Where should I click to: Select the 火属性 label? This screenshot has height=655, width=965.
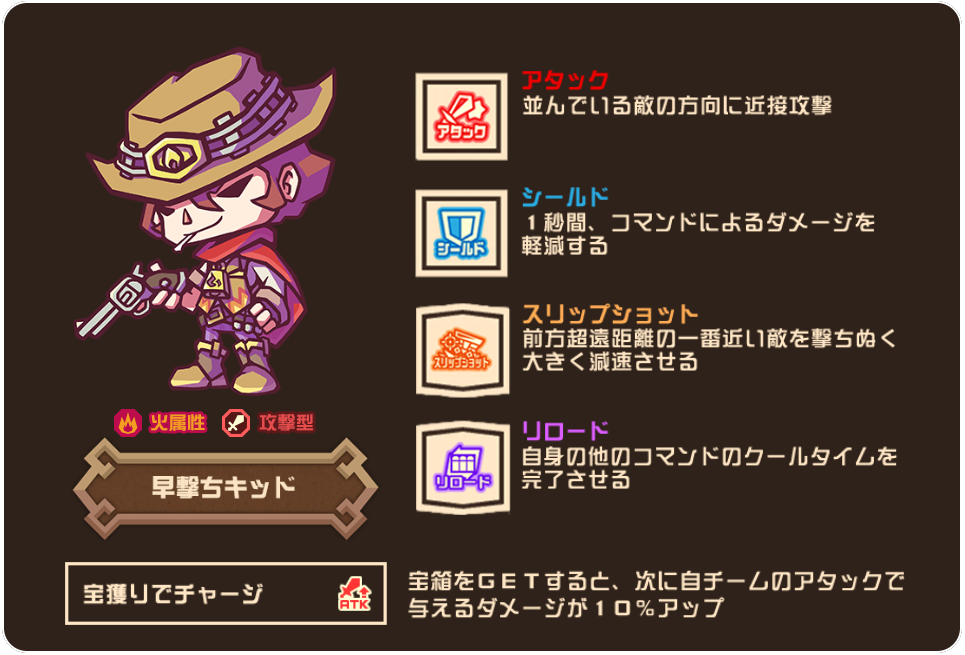177,423
